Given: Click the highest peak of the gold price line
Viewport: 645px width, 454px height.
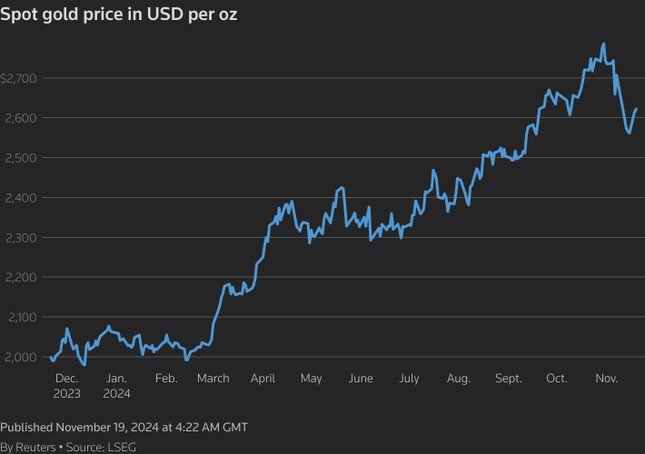Looking at the screenshot, I should pos(603,44).
